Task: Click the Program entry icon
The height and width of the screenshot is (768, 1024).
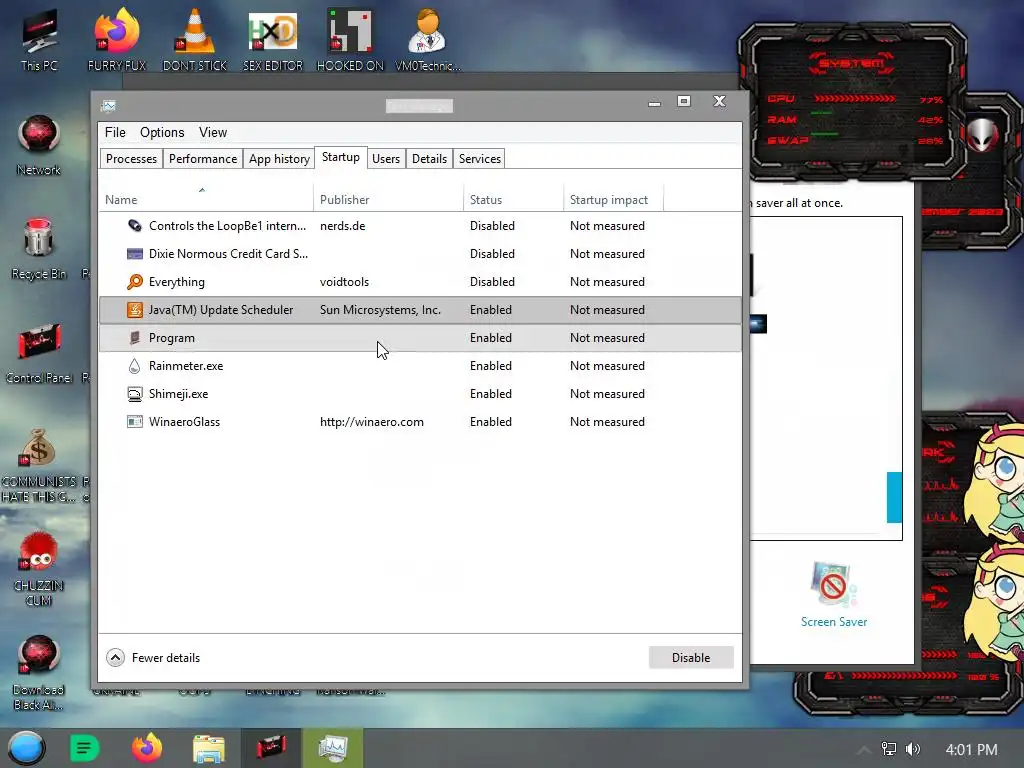Action: point(135,338)
